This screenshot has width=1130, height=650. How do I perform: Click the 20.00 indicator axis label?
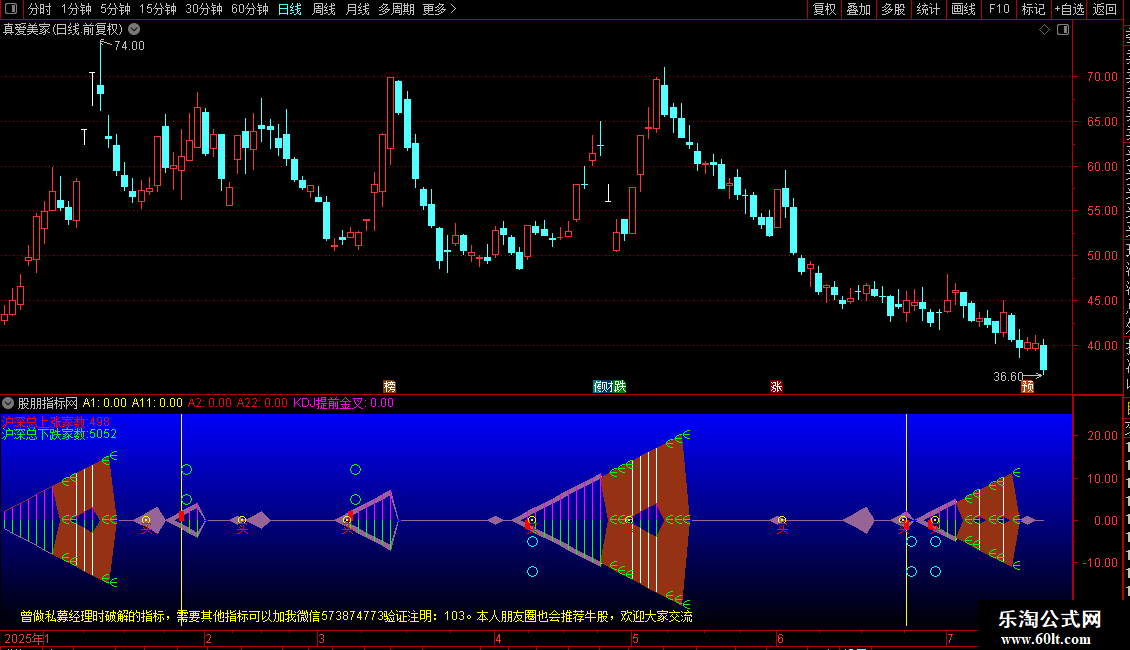pyautogui.click(x=1102, y=435)
